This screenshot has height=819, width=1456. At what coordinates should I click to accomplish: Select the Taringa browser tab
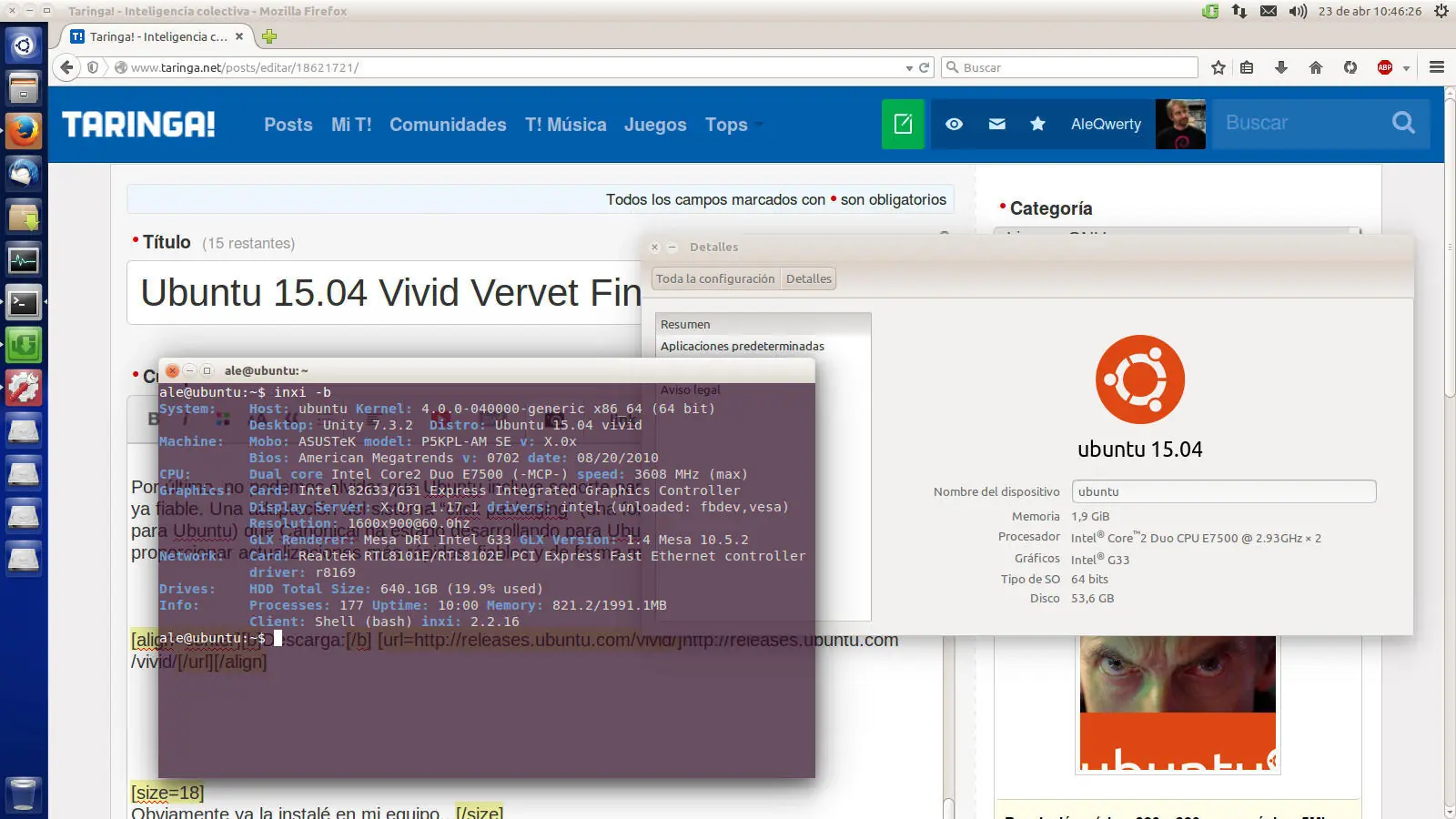click(156, 36)
